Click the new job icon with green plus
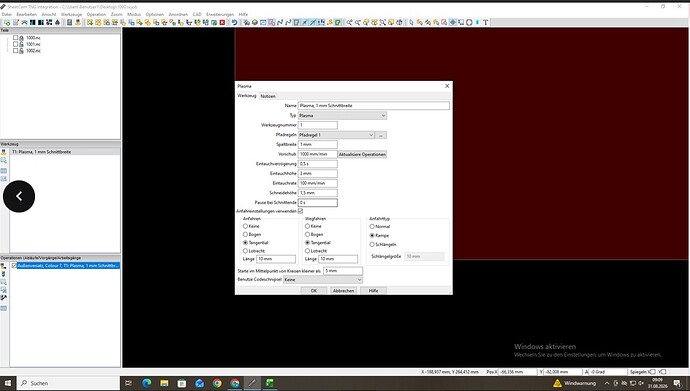This screenshot has width=690, height=391. tap(7, 22)
